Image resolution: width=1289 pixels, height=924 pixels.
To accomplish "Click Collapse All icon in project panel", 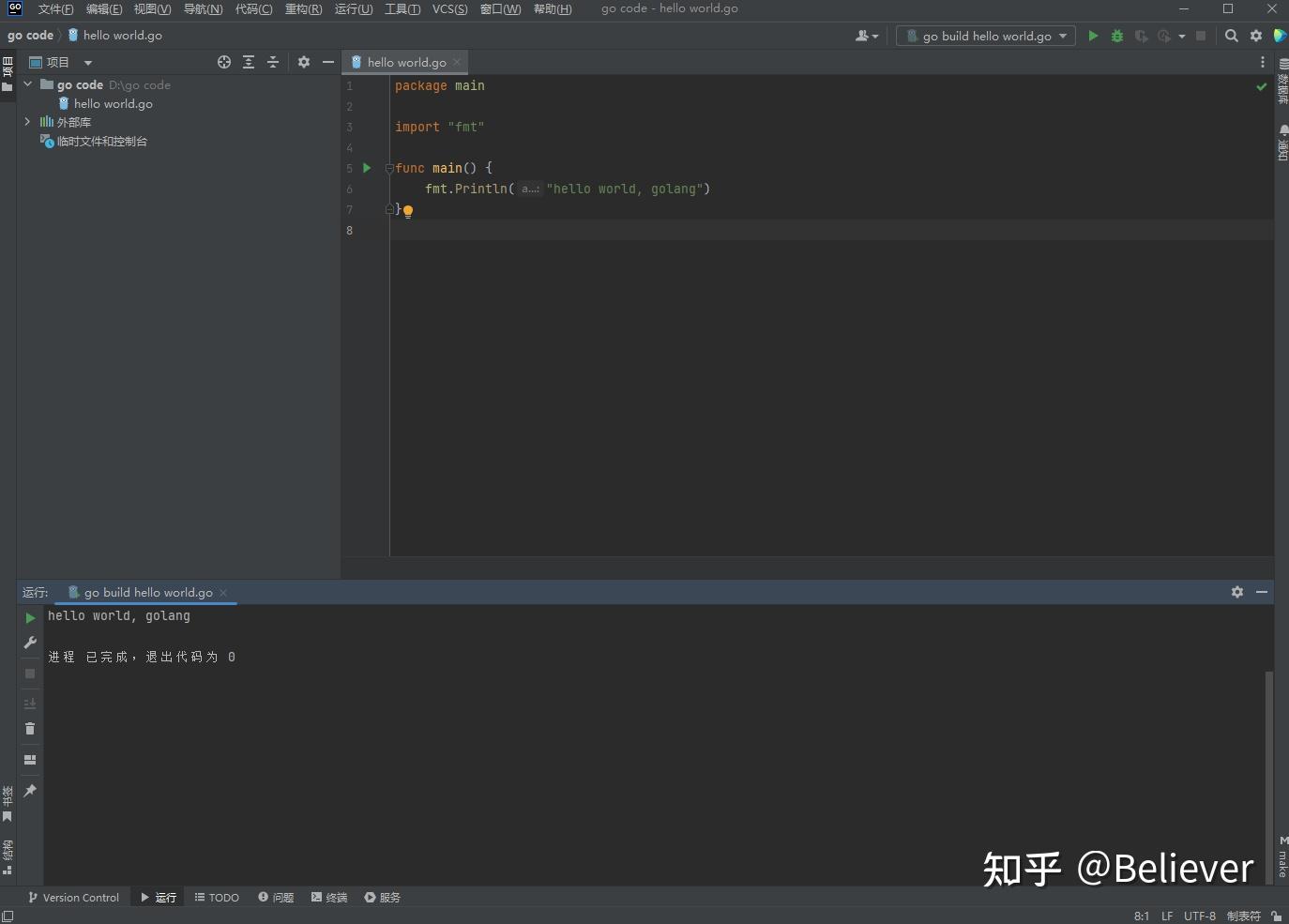I will pyautogui.click(x=273, y=62).
